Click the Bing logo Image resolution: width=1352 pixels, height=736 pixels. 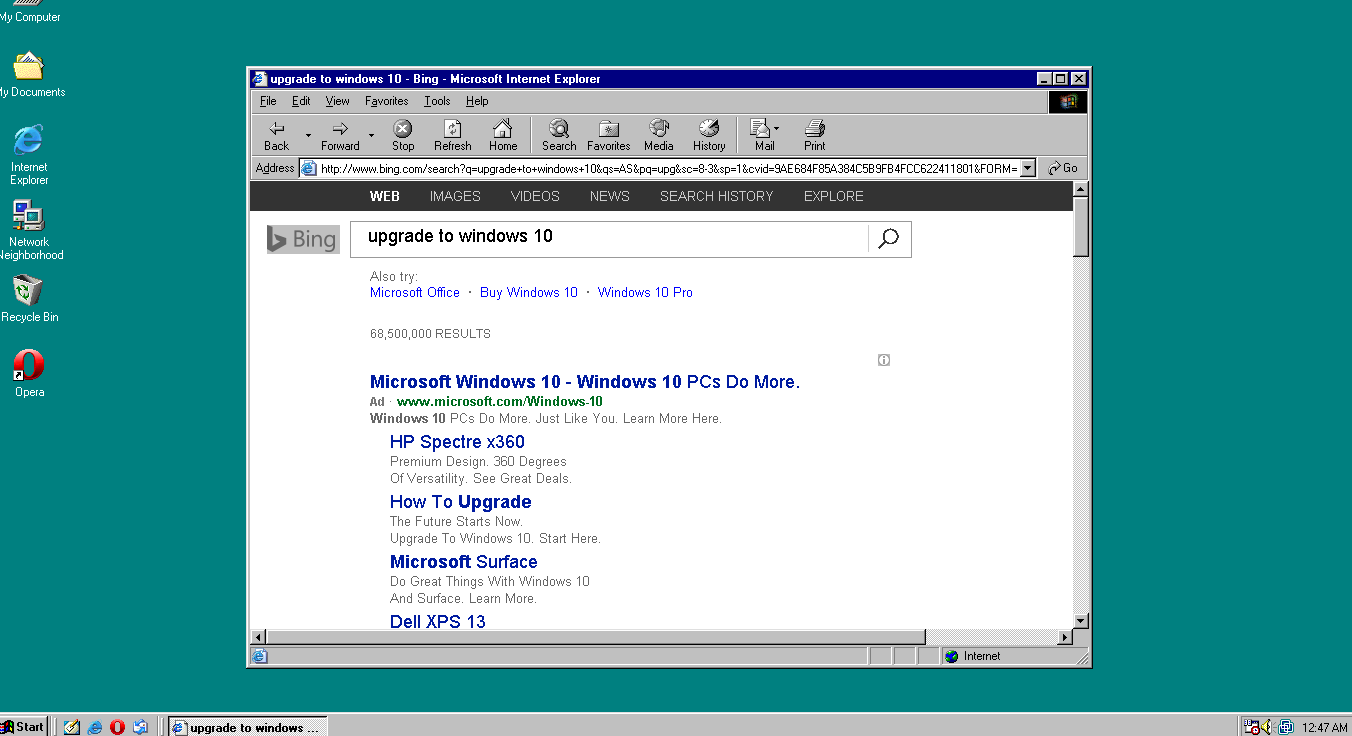pyautogui.click(x=303, y=239)
